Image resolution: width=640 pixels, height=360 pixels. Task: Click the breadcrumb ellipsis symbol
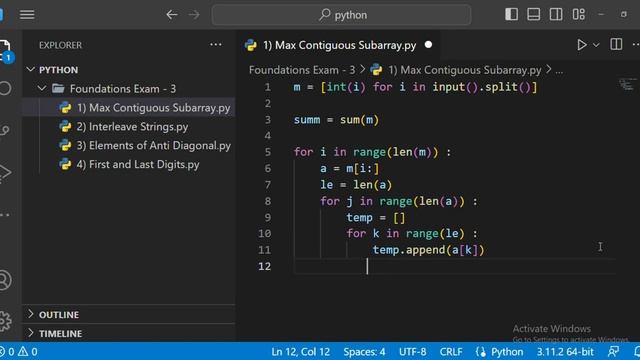pyautogui.click(x=559, y=70)
